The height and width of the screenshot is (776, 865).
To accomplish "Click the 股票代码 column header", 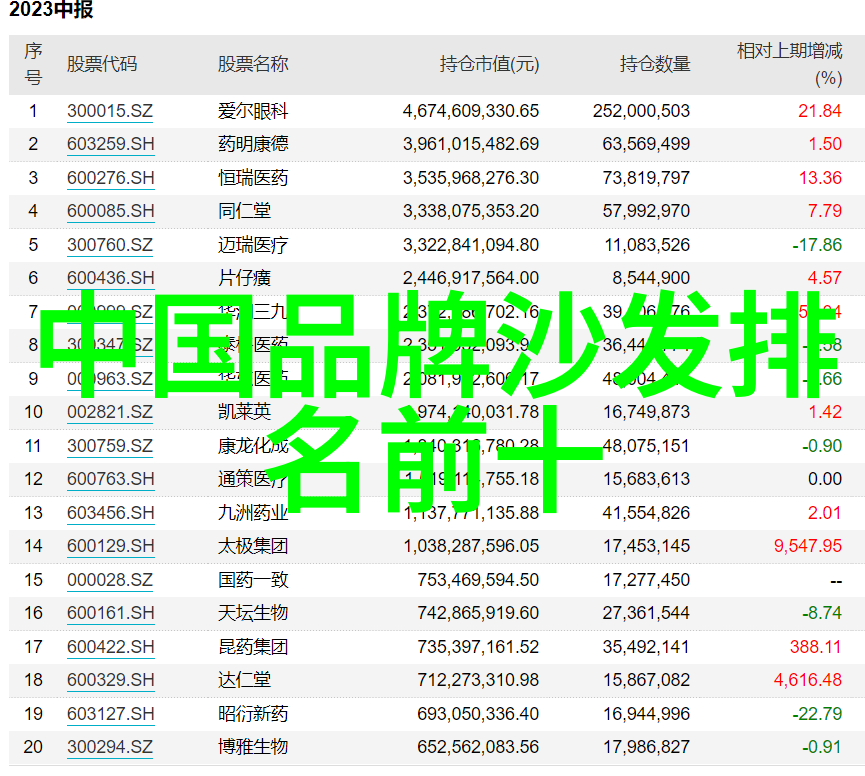I will tap(102, 65).
